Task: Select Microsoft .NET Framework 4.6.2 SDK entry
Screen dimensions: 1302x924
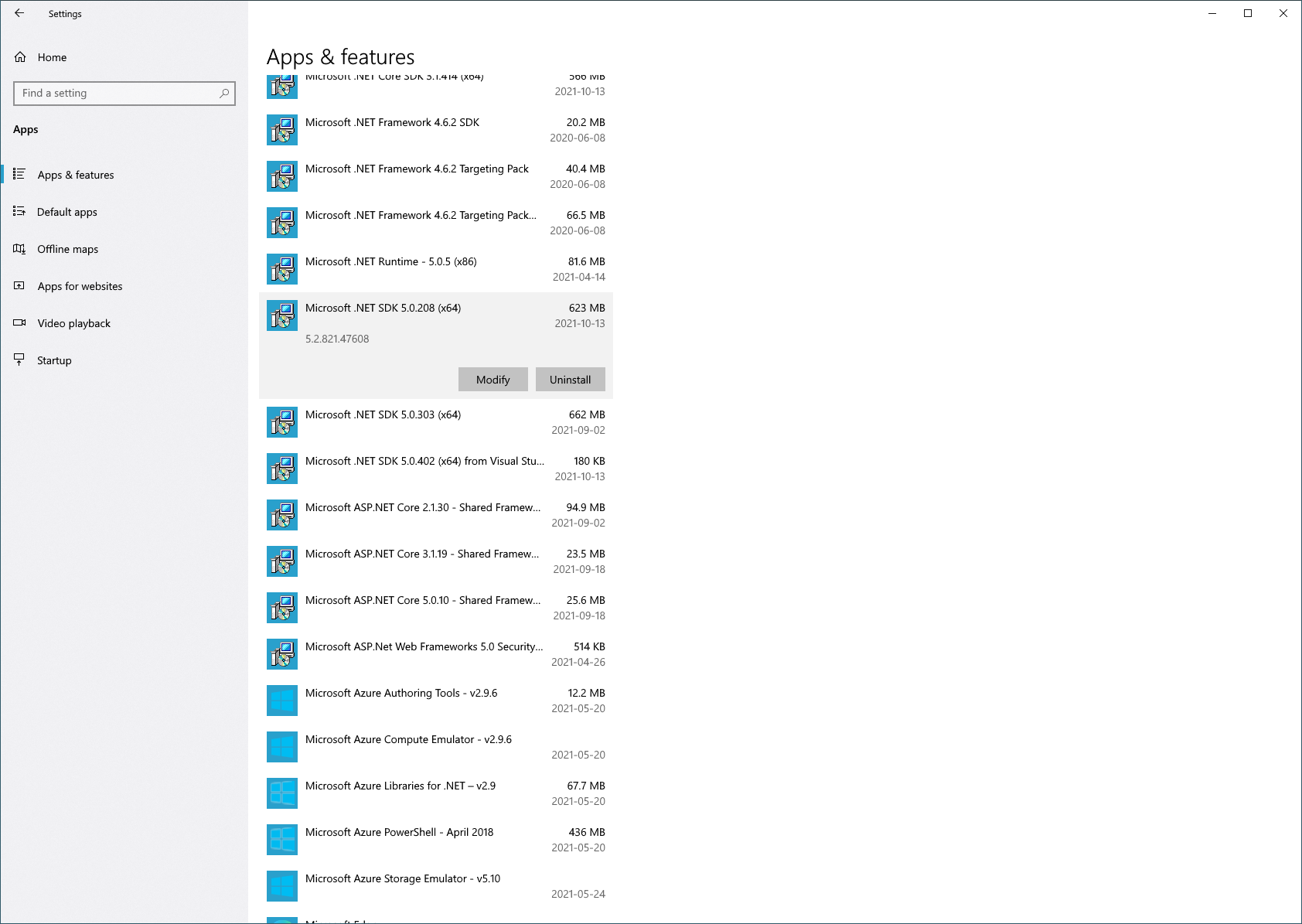Action: (436, 130)
